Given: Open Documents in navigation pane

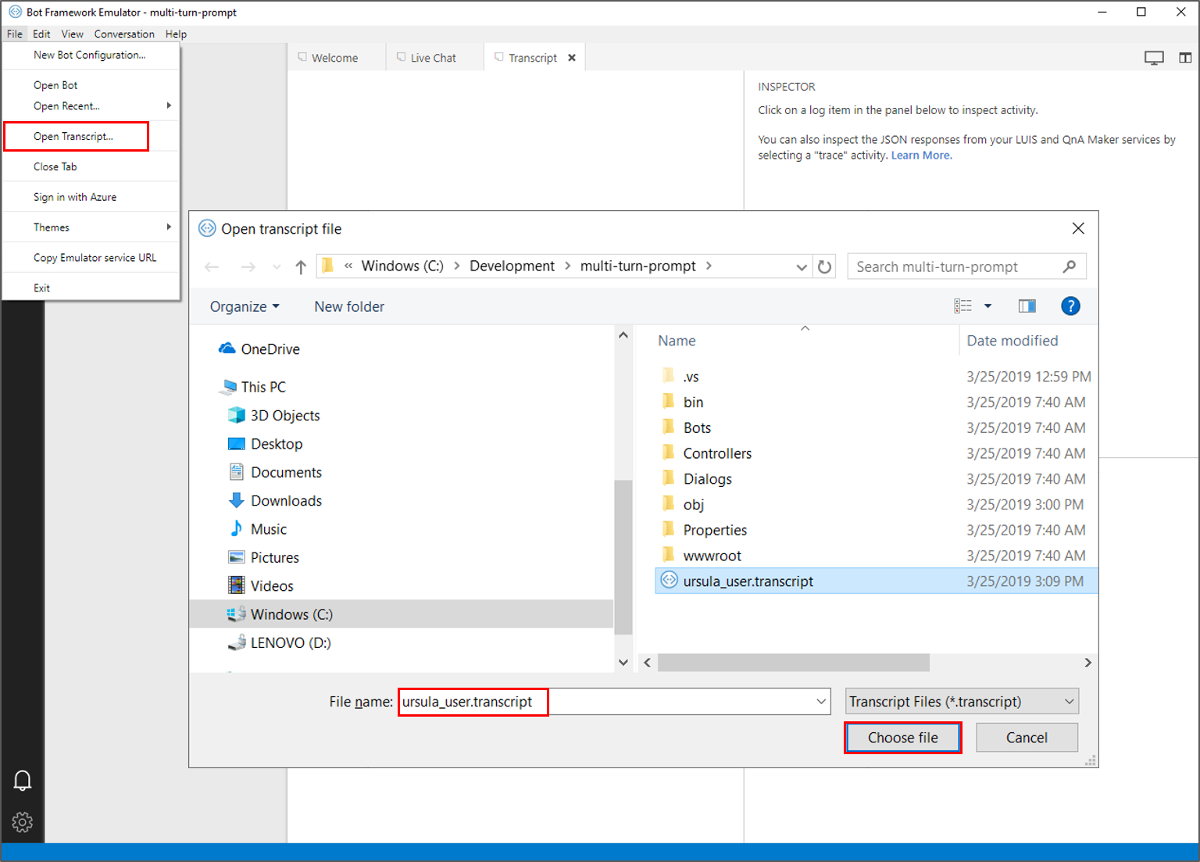Looking at the screenshot, I should (x=275, y=472).
